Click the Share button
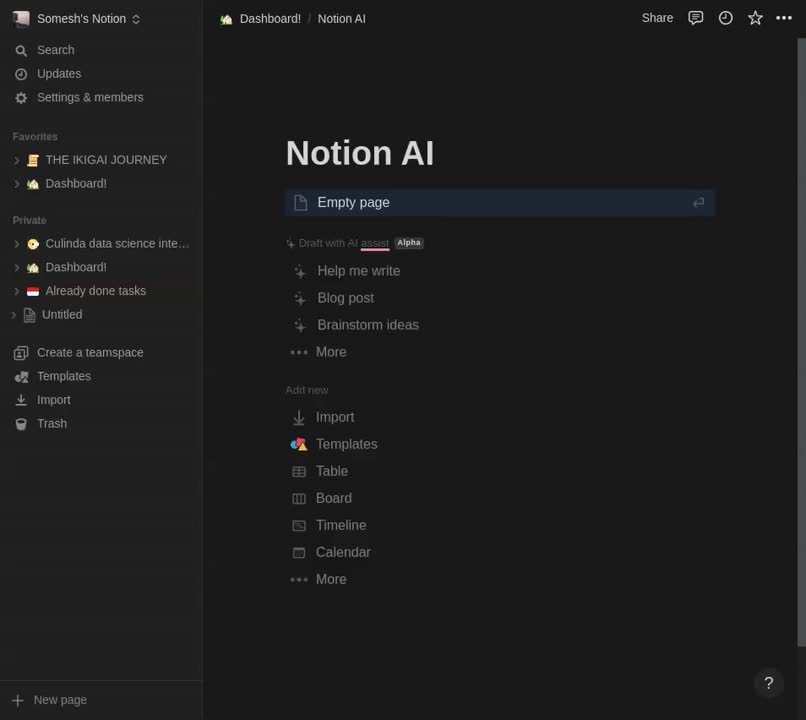 pos(657,19)
